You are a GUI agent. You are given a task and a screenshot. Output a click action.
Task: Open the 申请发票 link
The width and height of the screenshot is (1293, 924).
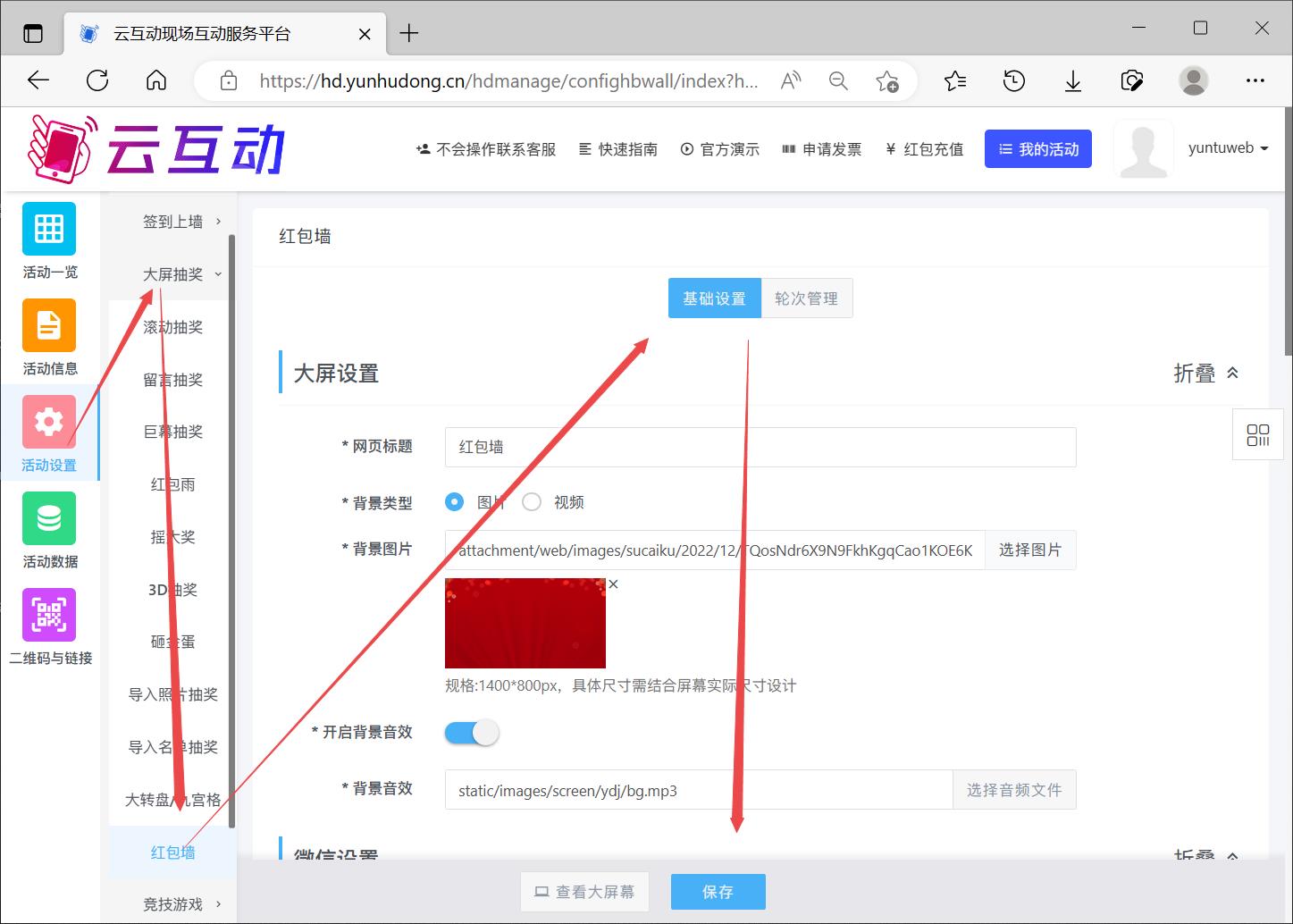click(822, 149)
